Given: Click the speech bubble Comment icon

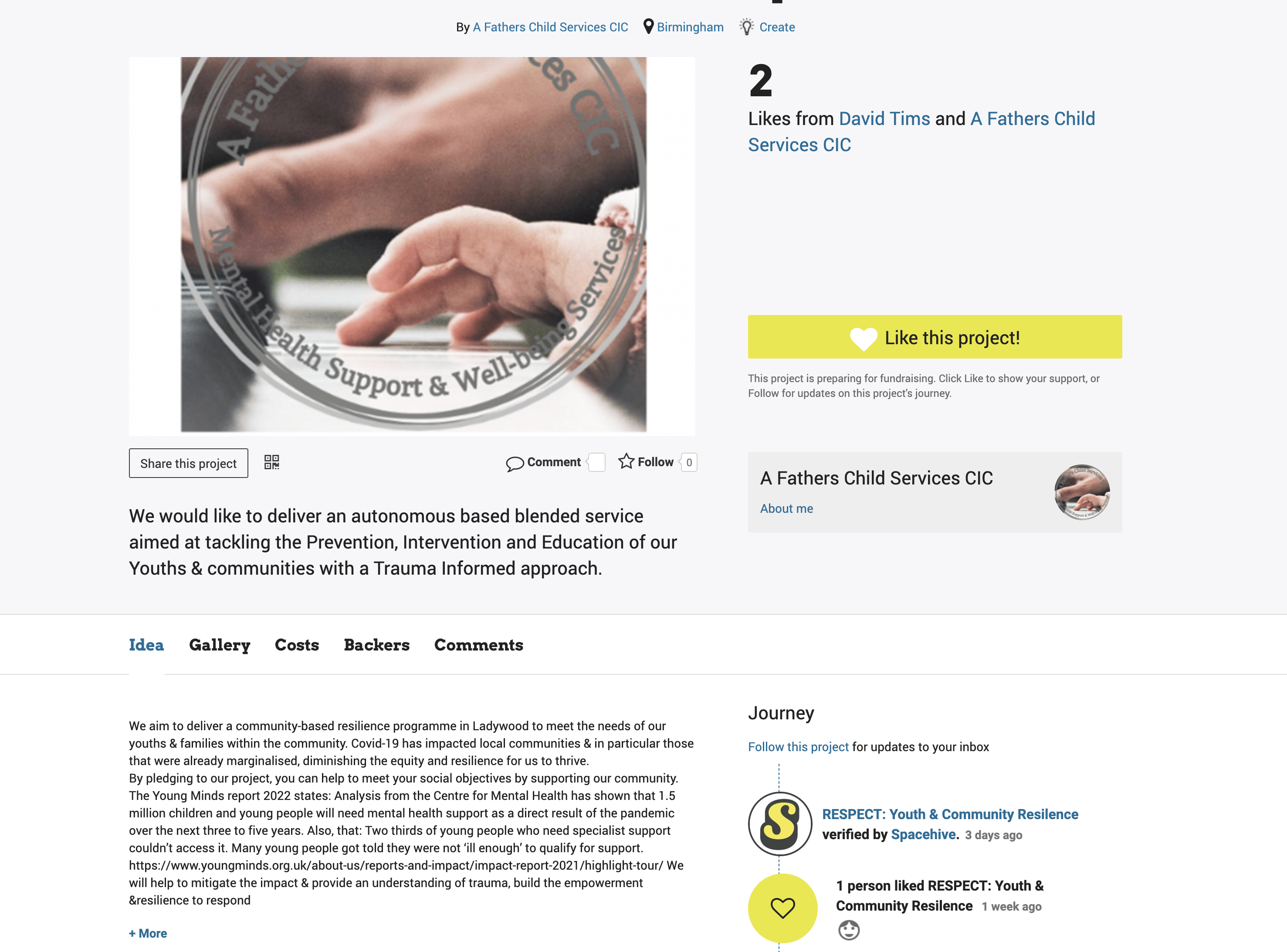Looking at the screenshot, I should click(515, 463).
